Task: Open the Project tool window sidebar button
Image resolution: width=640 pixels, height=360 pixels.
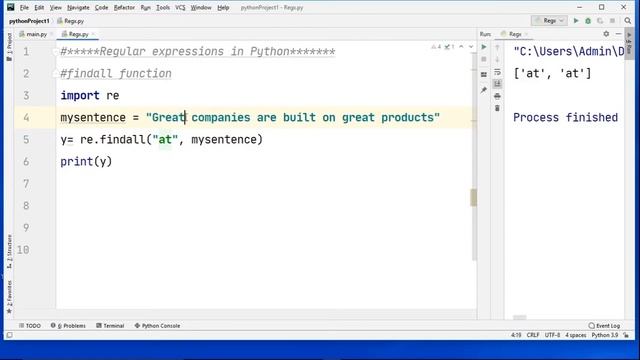Action: pos(9,47)
